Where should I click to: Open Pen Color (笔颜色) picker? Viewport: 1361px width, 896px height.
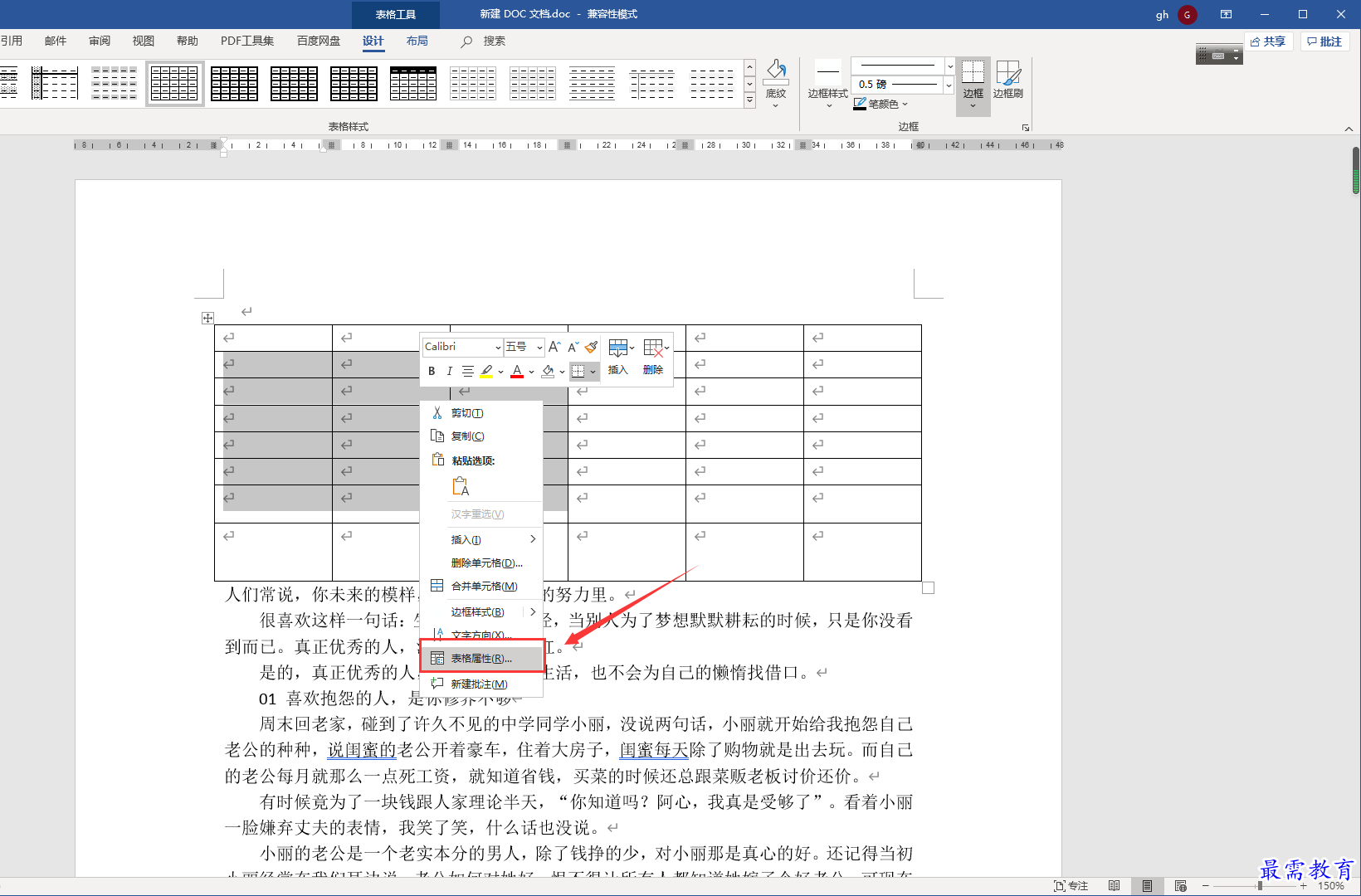coord(881,105)
